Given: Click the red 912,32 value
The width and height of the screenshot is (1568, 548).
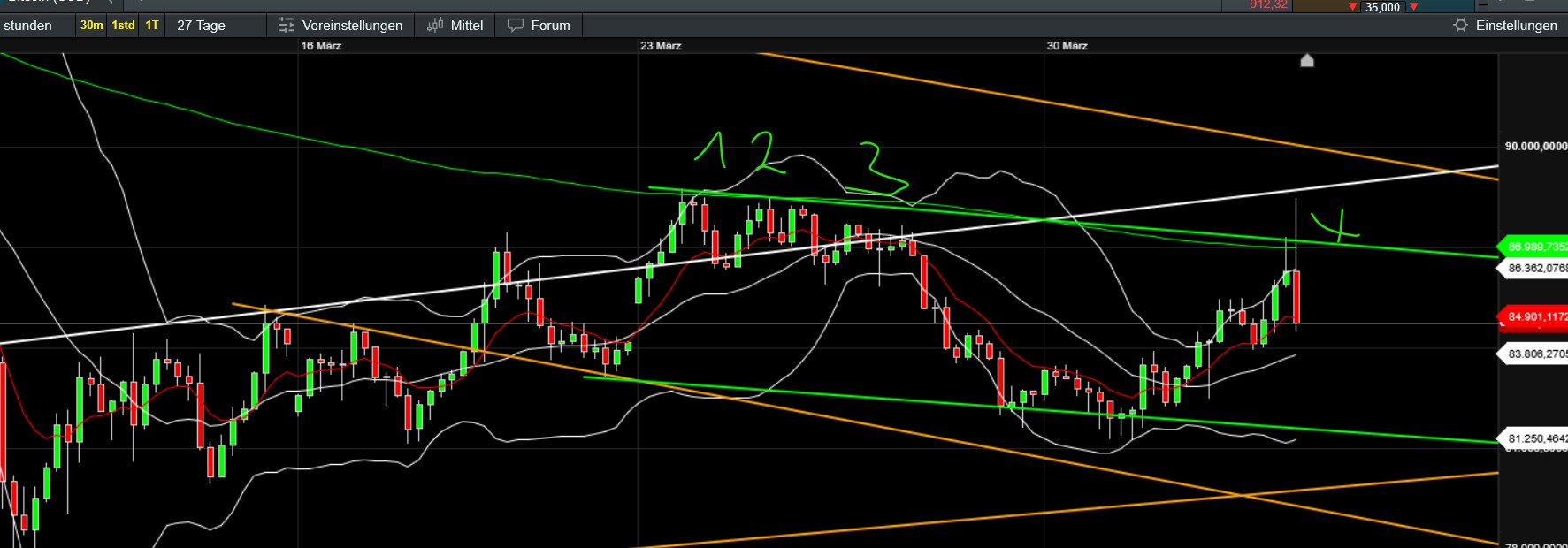Looking at the screenshot, I should pyautogui.click(x=1268, y=5).
